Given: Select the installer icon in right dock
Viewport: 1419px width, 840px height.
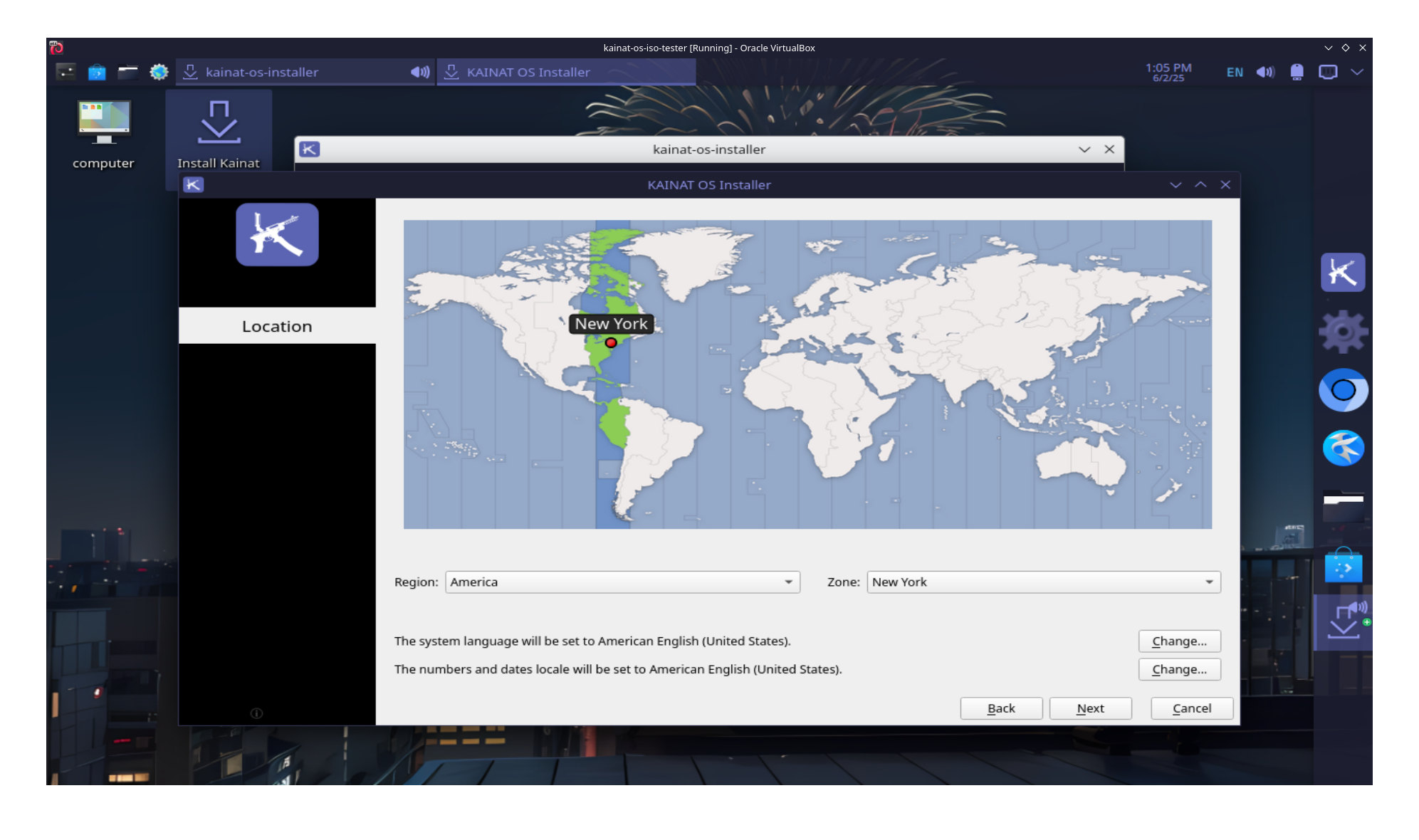Looking at the screenshot, I should (1343, 621).
